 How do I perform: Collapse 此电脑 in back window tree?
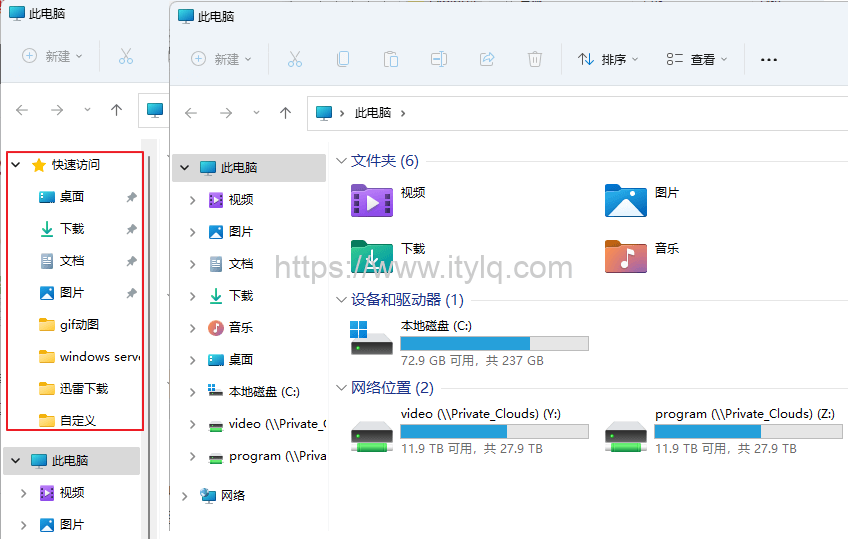16,461
